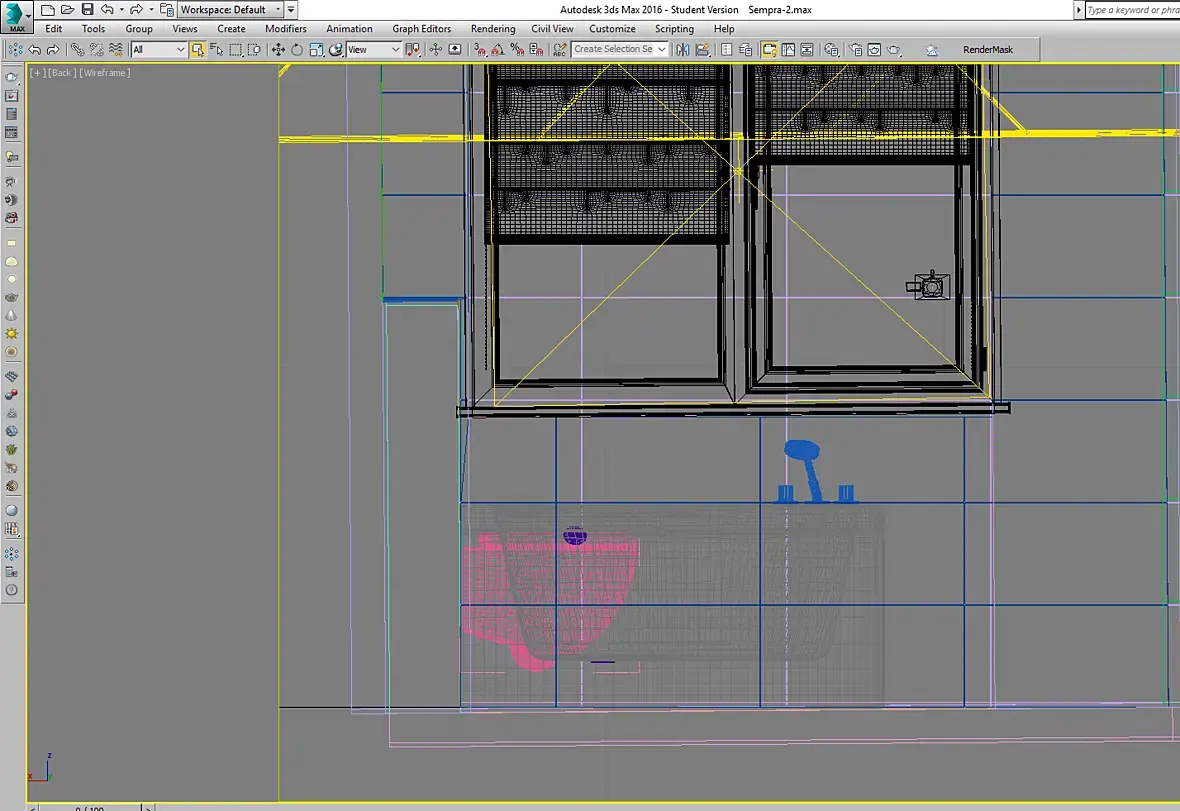Open the redo history dropdown arrow
Screen dimensions: 1180x811
click(151, 10)
